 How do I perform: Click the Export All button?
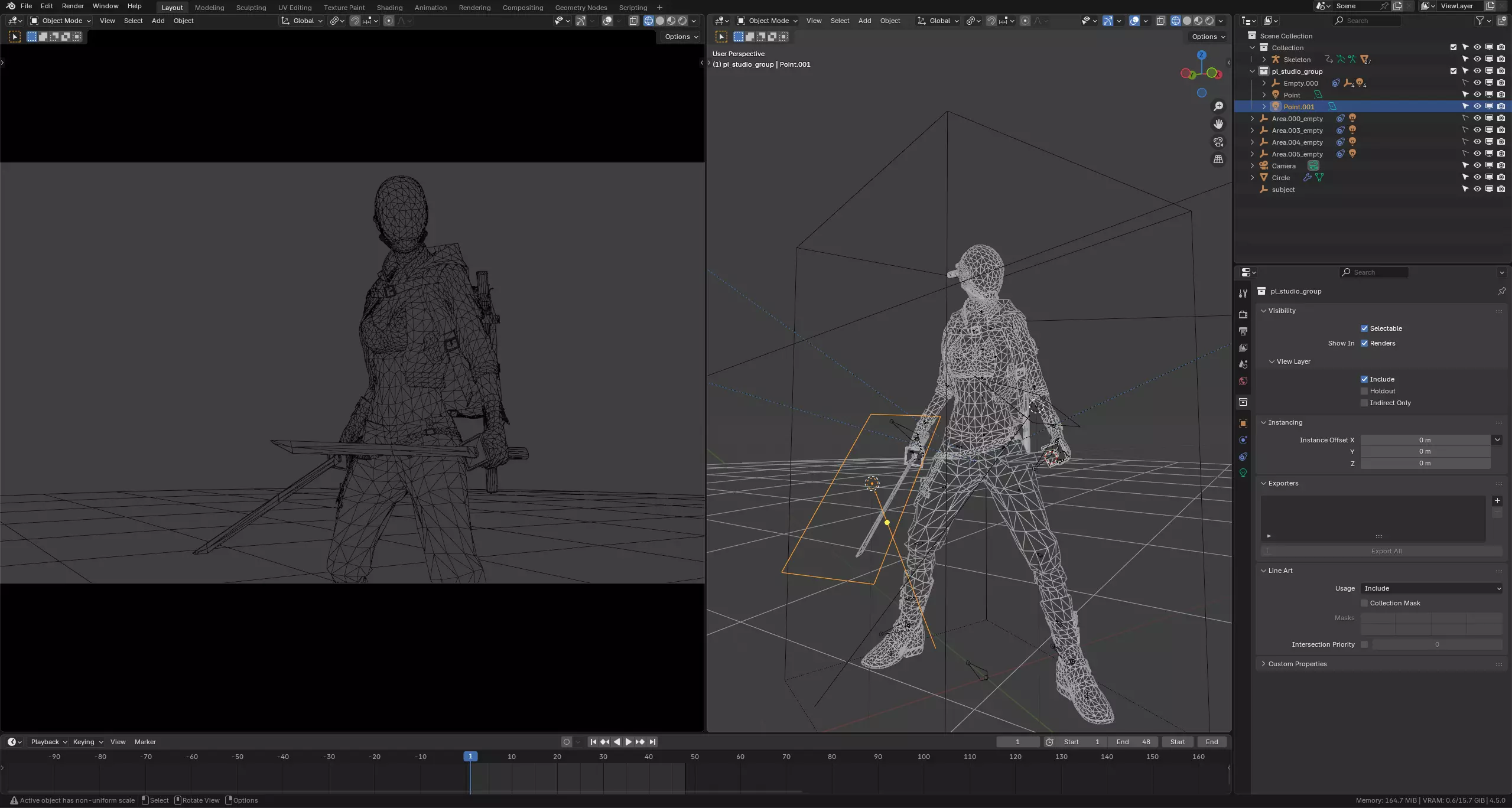1381,551
